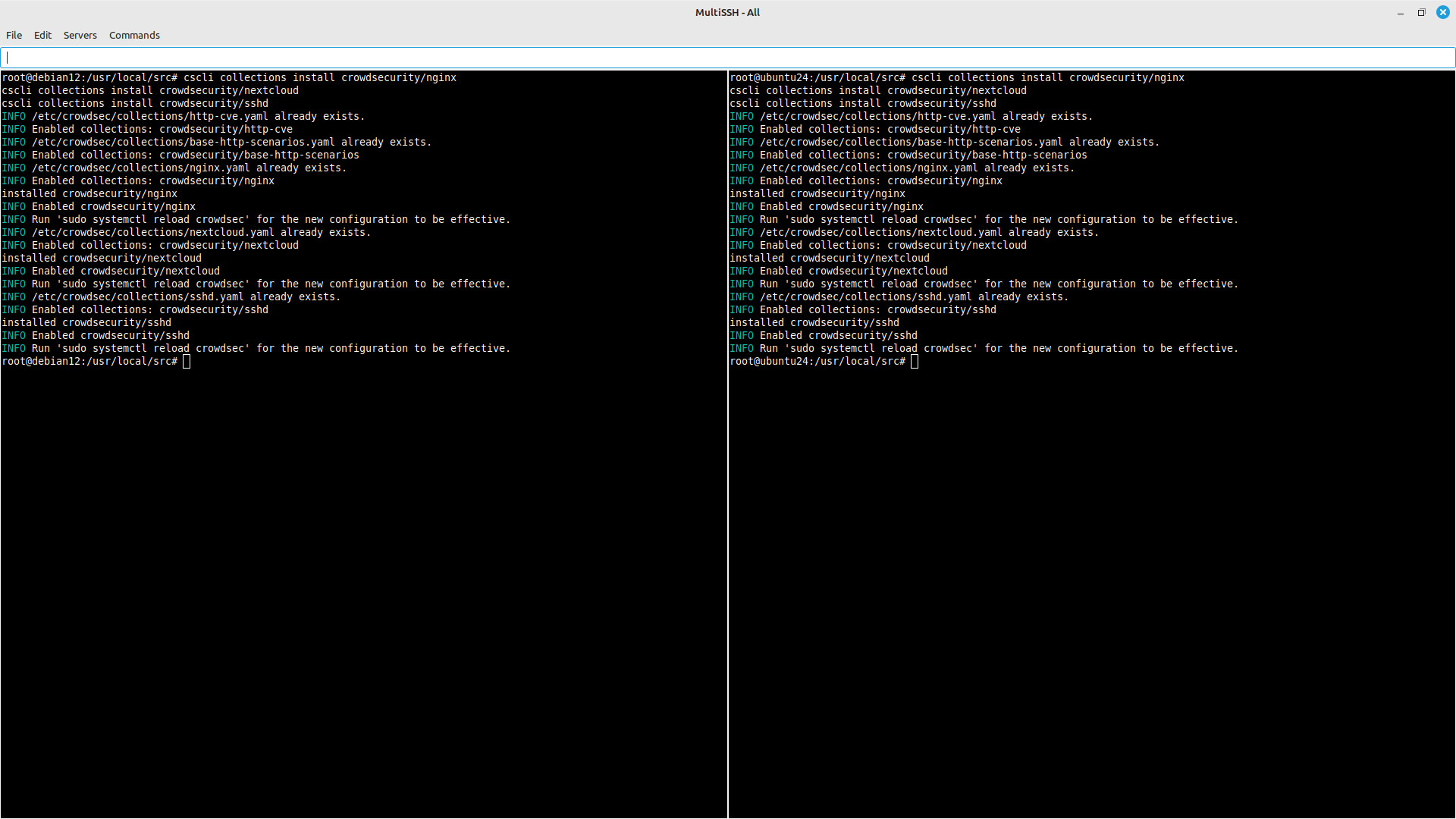
Task: Click 'Enabled crowdsecurity/nginx' line in ubuntu24 pane
Action: coord(827,206)
